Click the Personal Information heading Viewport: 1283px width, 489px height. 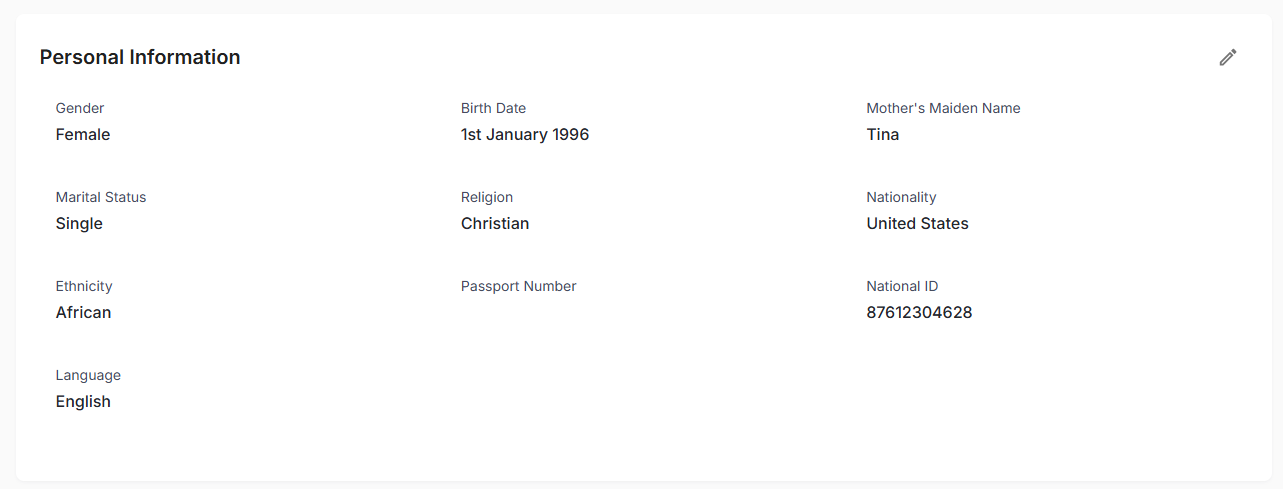point(140,57)
